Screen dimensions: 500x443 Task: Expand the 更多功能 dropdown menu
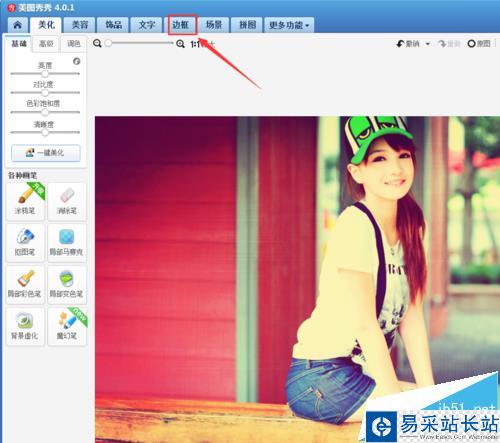289,25
